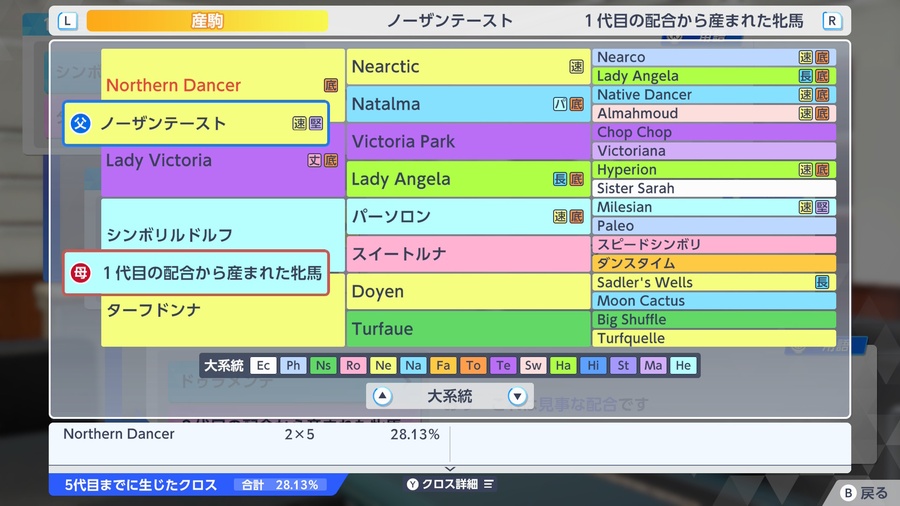900x506 pixels.
Task: Select the Chop Chop ancestor row
Action: pos(714,132)
